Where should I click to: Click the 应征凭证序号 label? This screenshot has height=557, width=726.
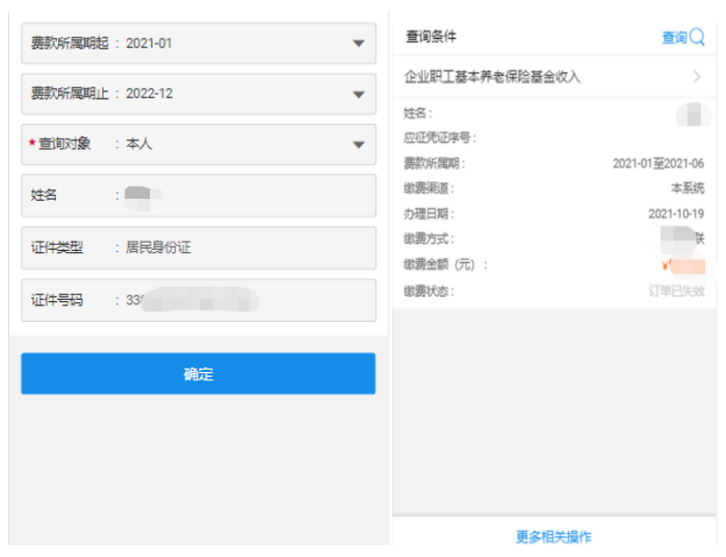click(x=439, y=138)
